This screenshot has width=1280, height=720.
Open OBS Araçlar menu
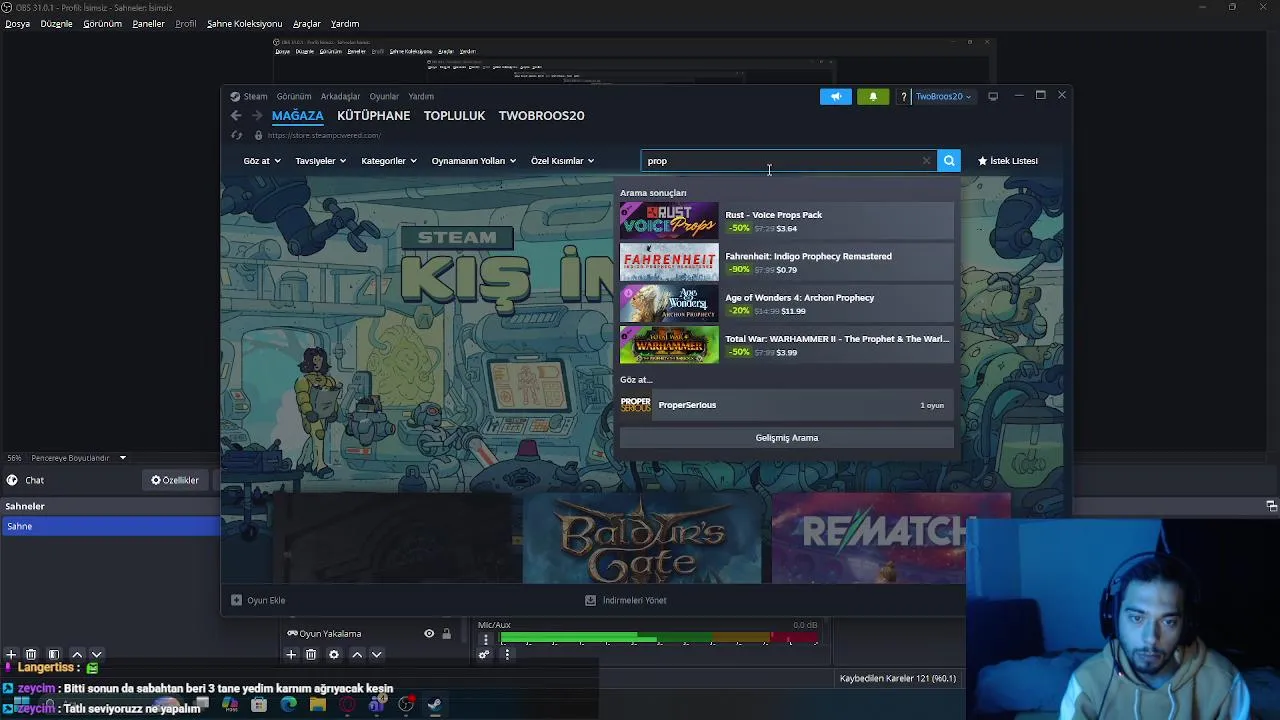(x=307, y=24)
